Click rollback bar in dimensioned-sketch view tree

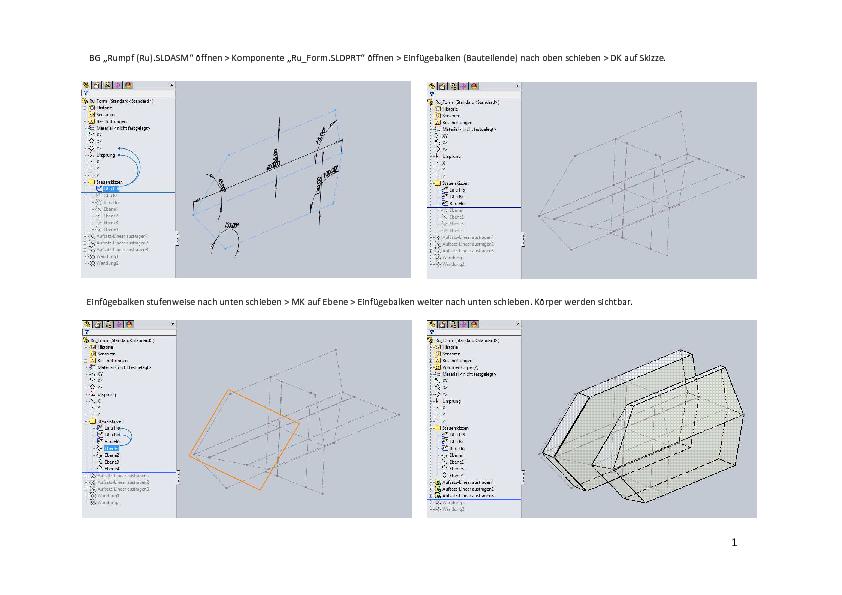tap(128, 192)
